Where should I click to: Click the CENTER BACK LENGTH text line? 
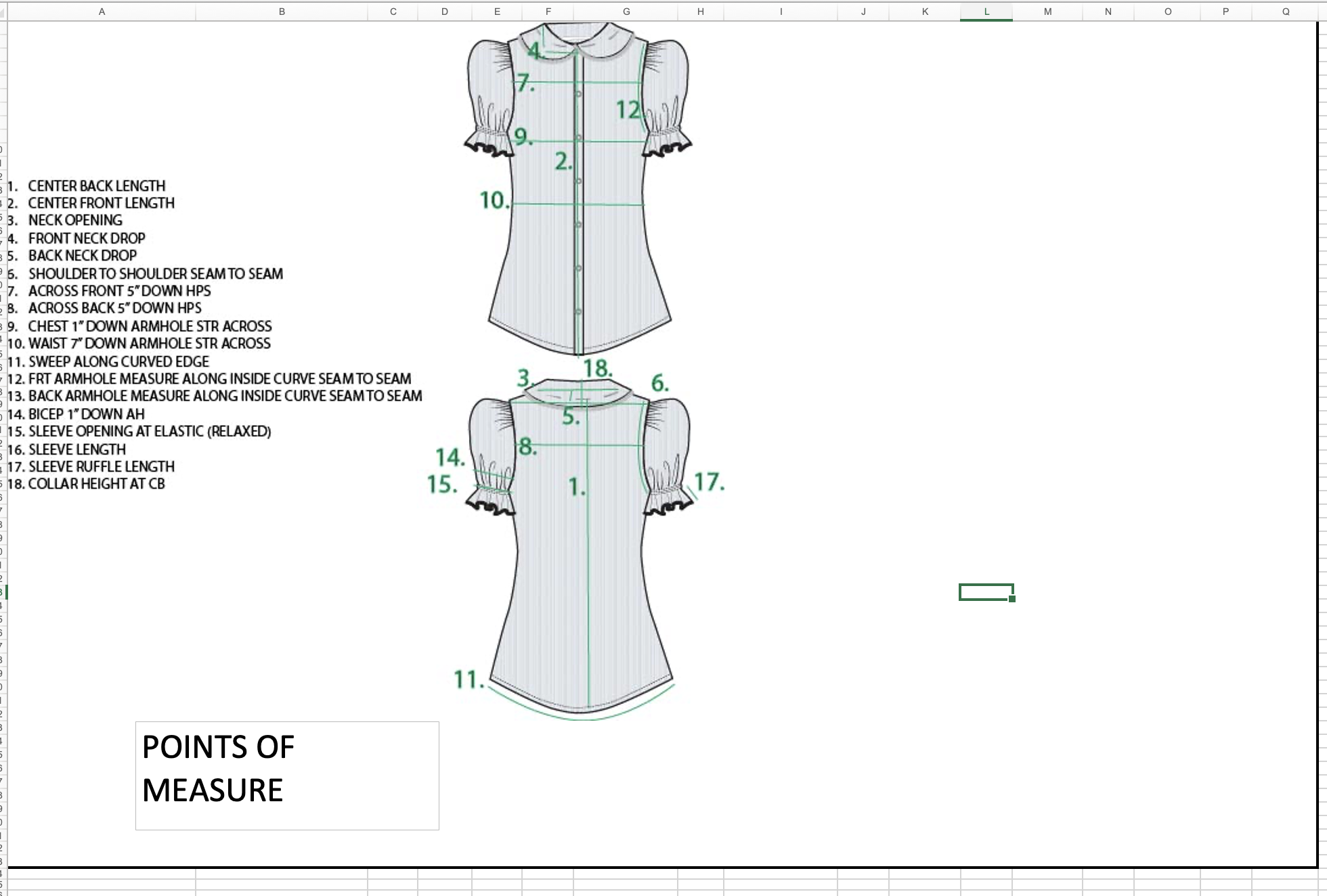(x=96, y=186)
